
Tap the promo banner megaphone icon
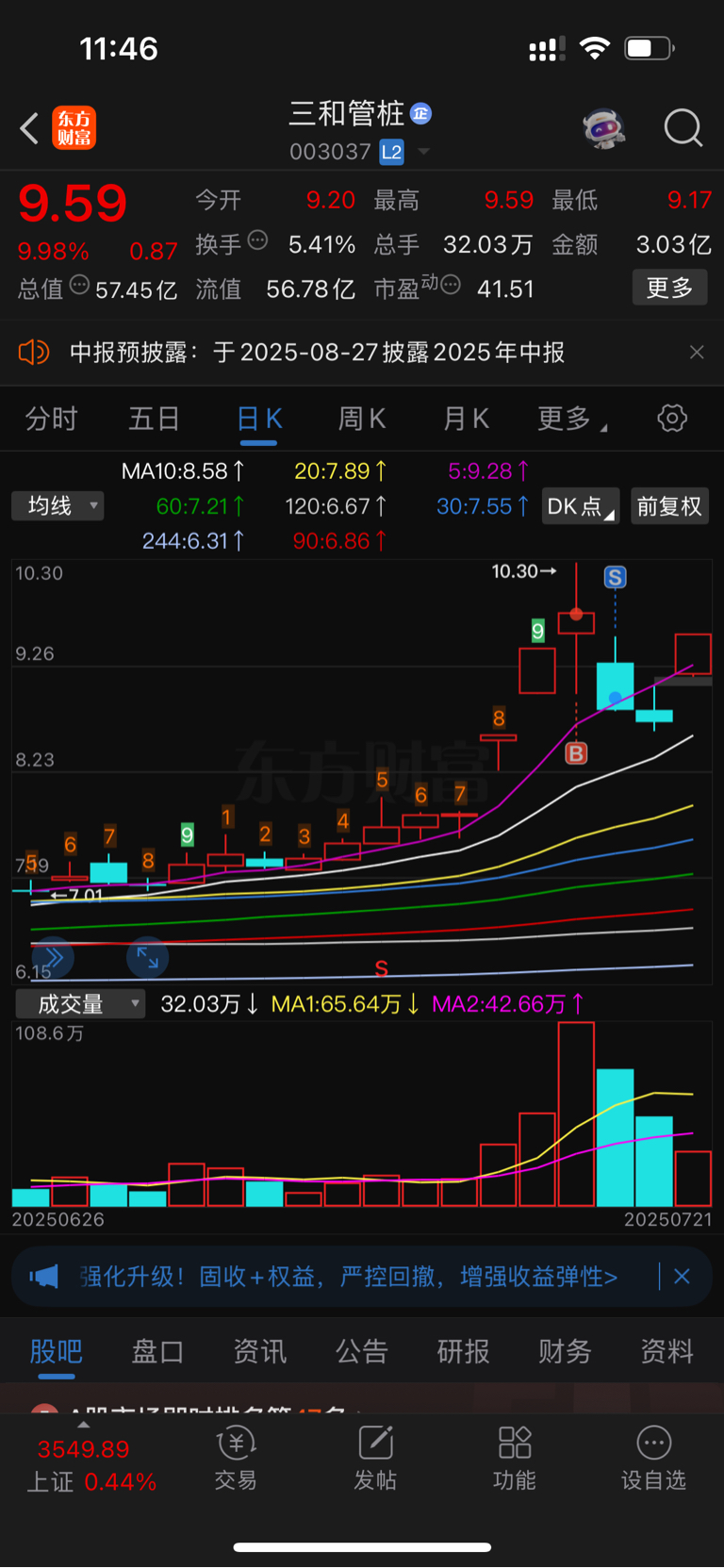pyautogui.click(x=43, y=1277)
